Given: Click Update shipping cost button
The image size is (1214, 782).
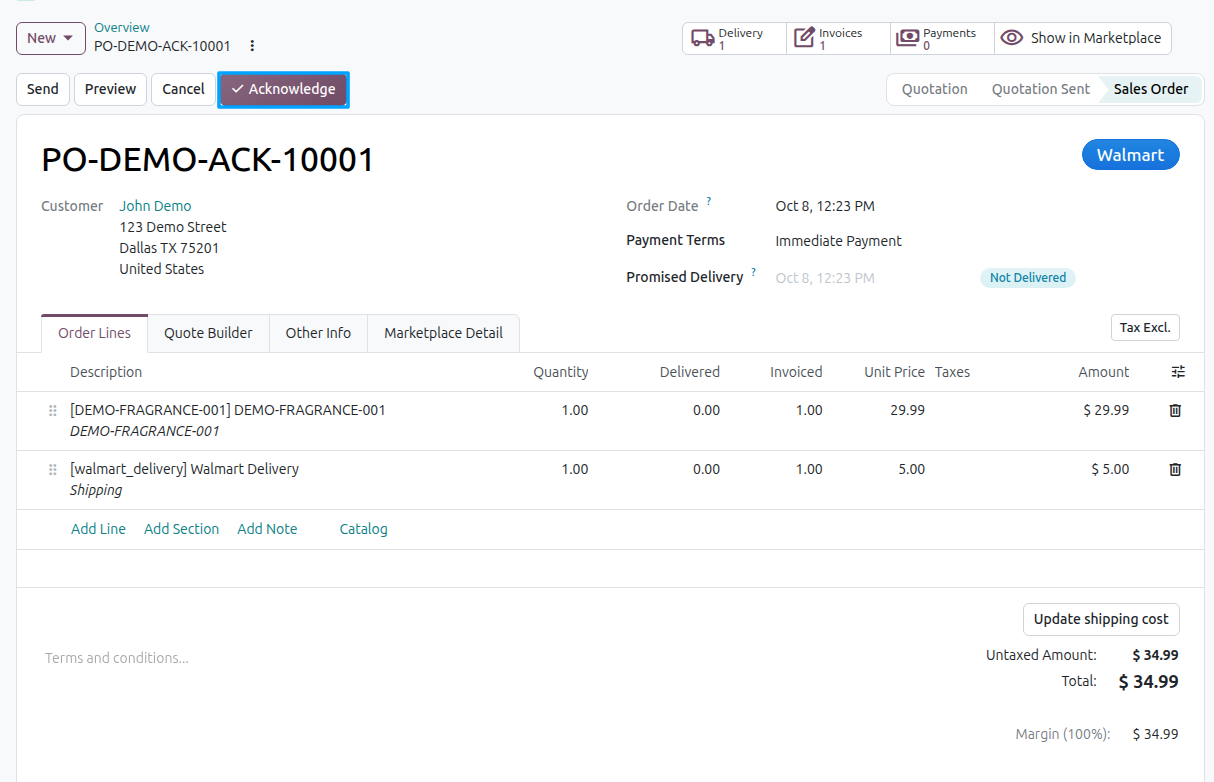Looking at the screenshot, I should [x=1101, y=619].
